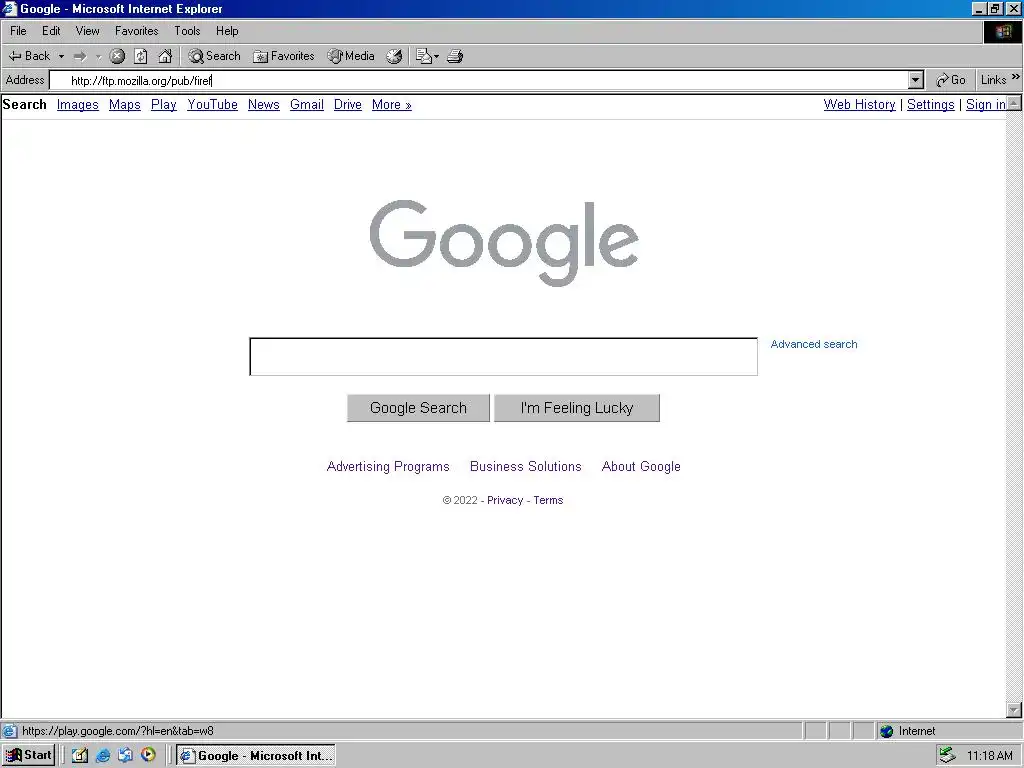Launch Windows Media Player quick launch icon
Image resolution: width=1024 pixels, height=768 pixels.
point(148,755)
